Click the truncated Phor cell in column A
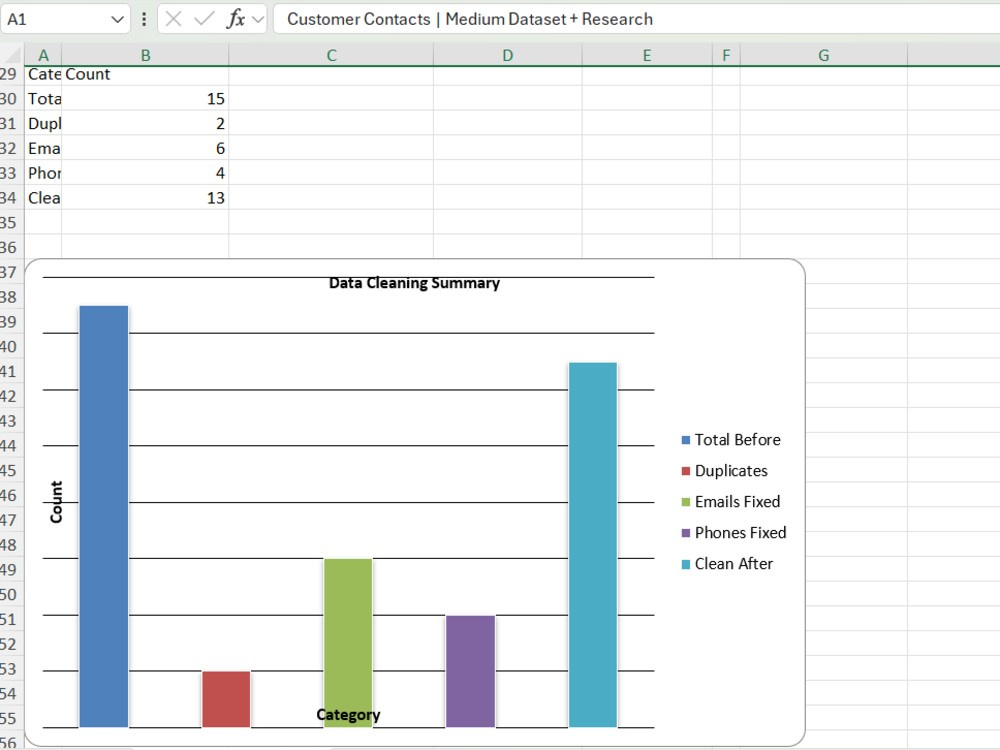1000x750 pixels. pos(43,173)
